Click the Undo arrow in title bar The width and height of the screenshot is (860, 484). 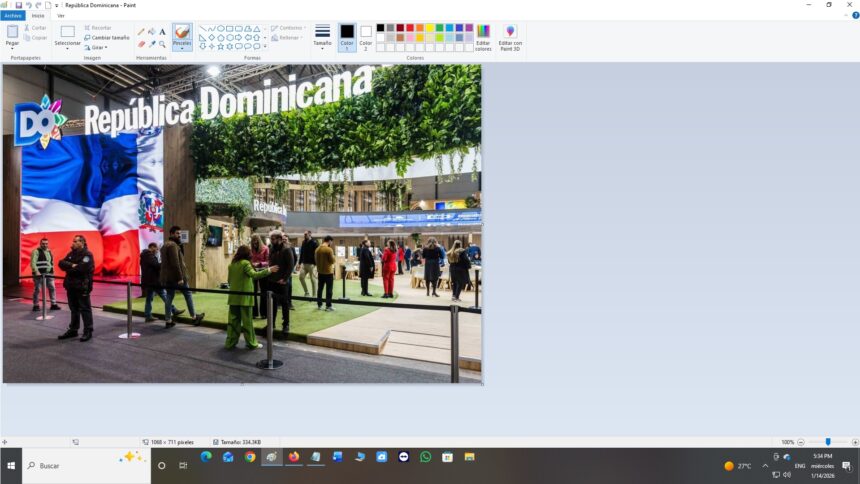(29, 5)
